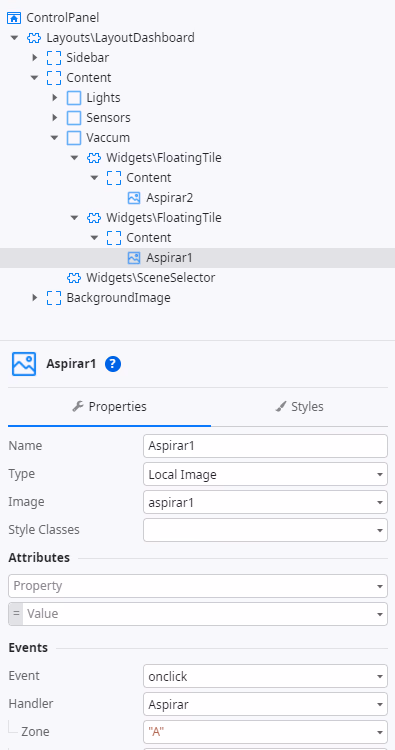The width and height of the screenshot is (395, 750).
Task: Expand the Sidebar node
Action: [x=34, y=58]
